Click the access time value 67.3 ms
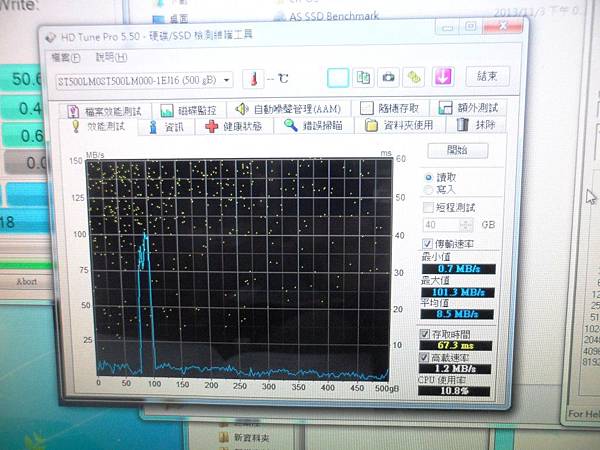Image resolution: width=600 pixels, height=450 pixels. 455,346
